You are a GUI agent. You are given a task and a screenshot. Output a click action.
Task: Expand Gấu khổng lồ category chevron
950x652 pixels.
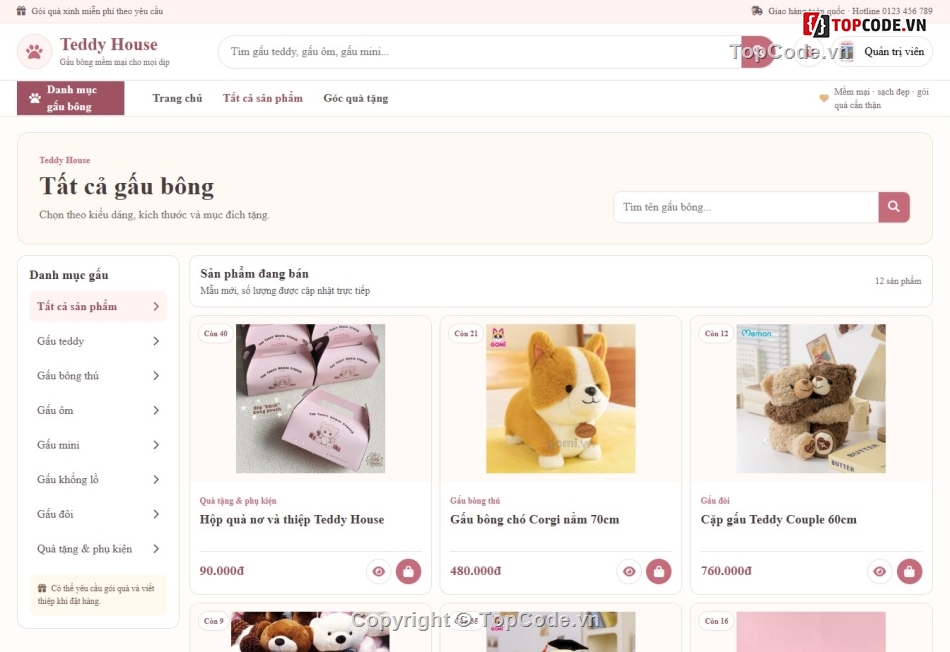[156, 479]
